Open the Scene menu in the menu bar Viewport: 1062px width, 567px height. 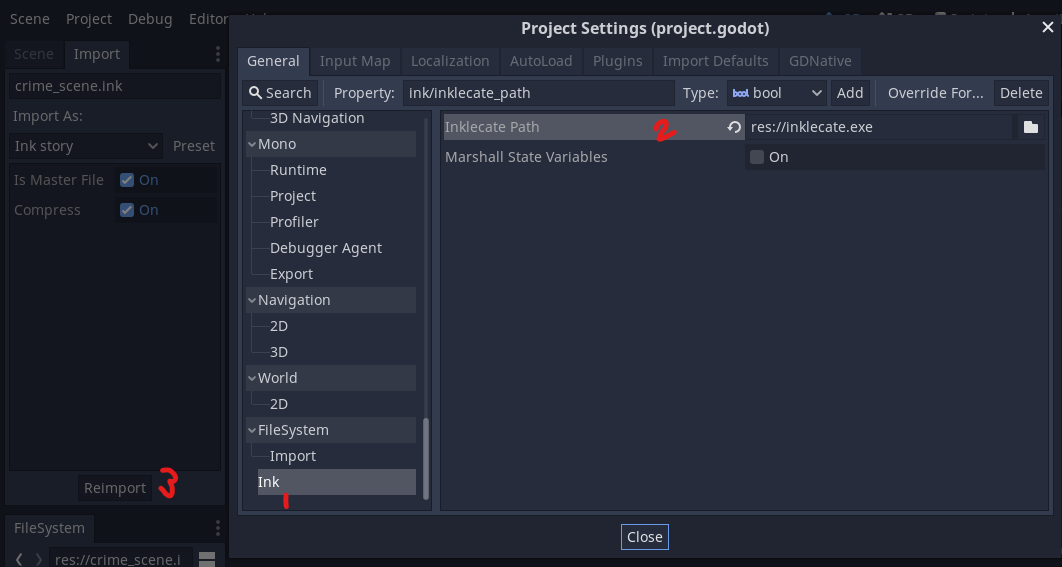click(x=30, y=19)
